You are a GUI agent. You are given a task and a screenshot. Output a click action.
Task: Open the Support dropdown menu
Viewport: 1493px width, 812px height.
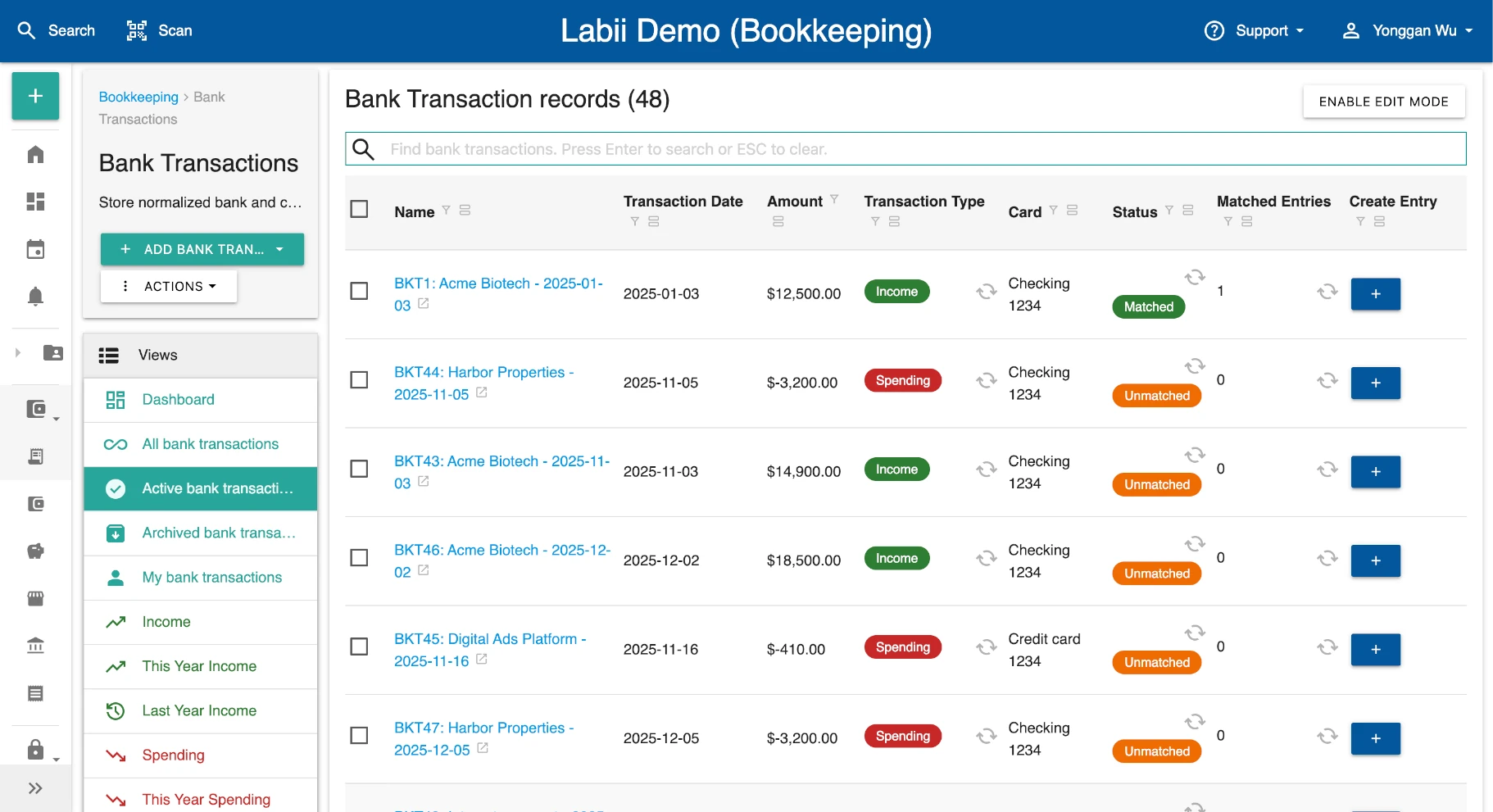coord(1254,31)
